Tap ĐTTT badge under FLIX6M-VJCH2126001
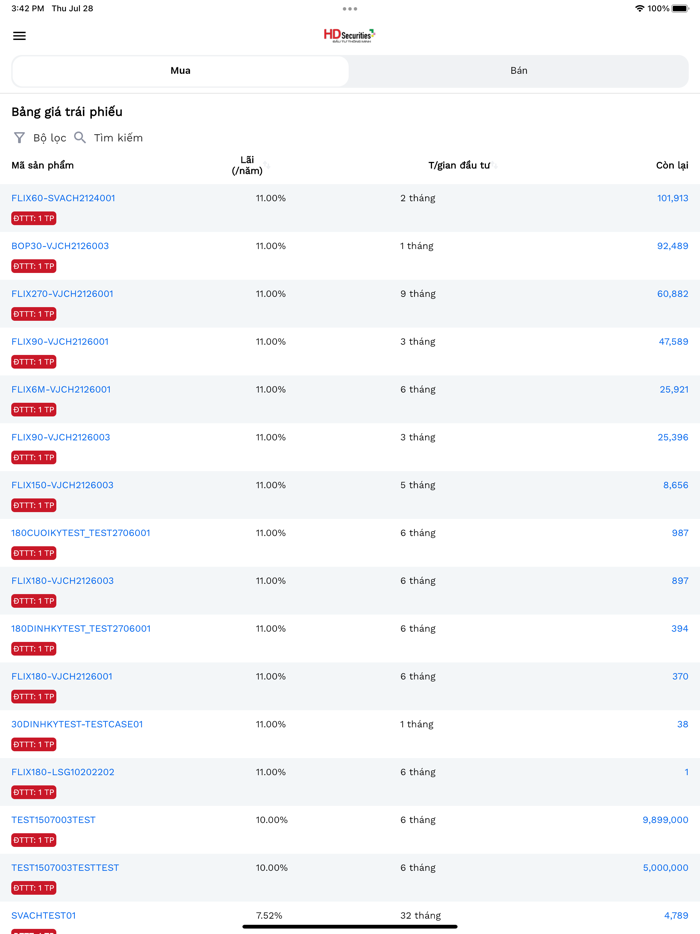The height and width of the screenshot is (934, 700). point(34,410)
